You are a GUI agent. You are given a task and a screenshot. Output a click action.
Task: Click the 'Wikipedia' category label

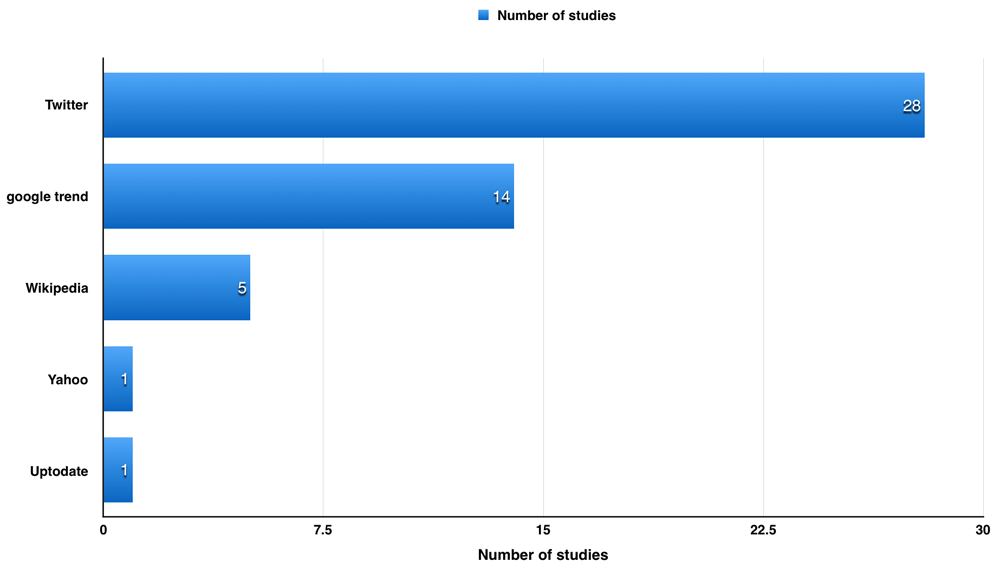click(57, 288)
